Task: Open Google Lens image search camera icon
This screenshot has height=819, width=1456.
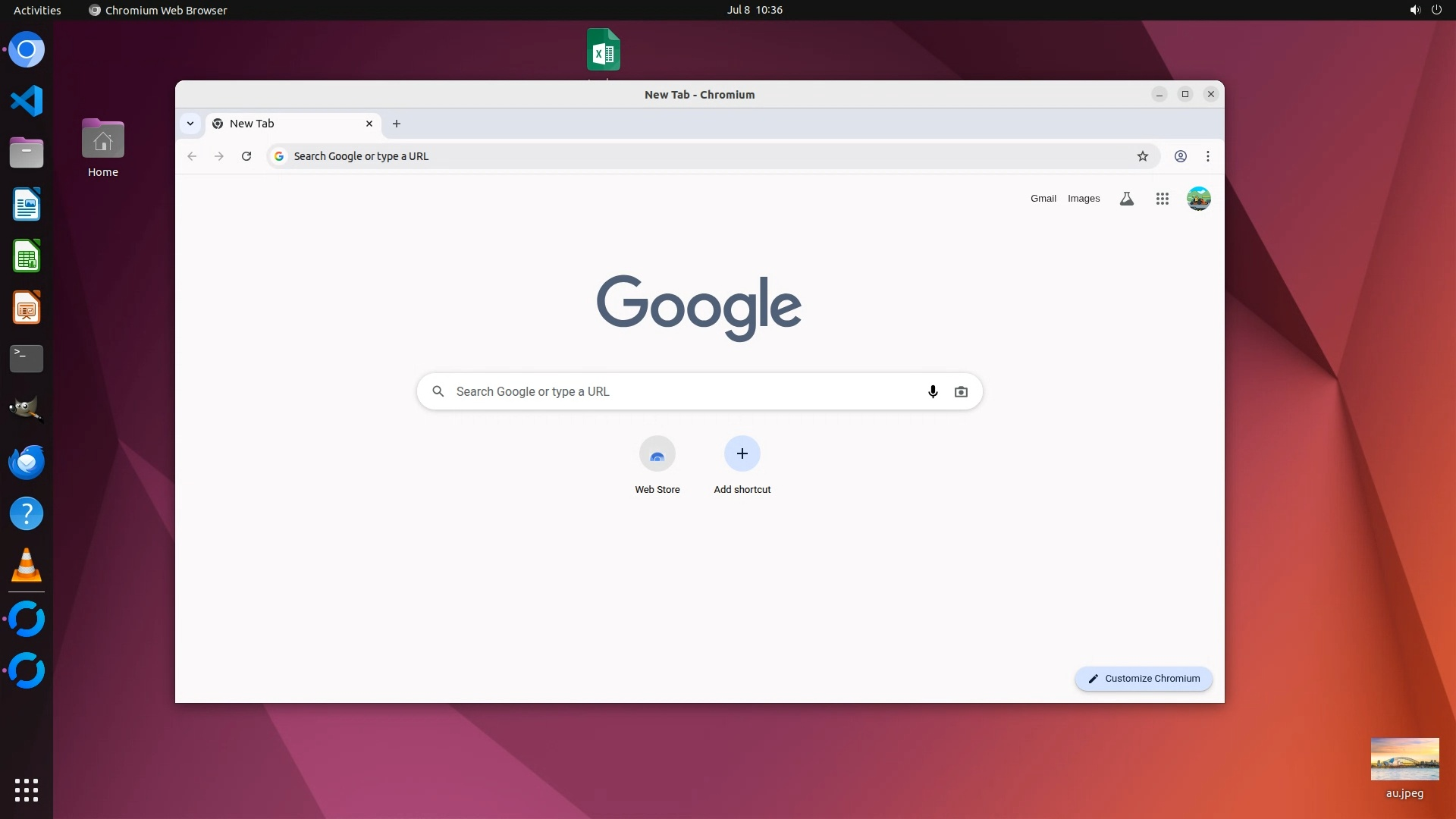Action: [961, 392]
